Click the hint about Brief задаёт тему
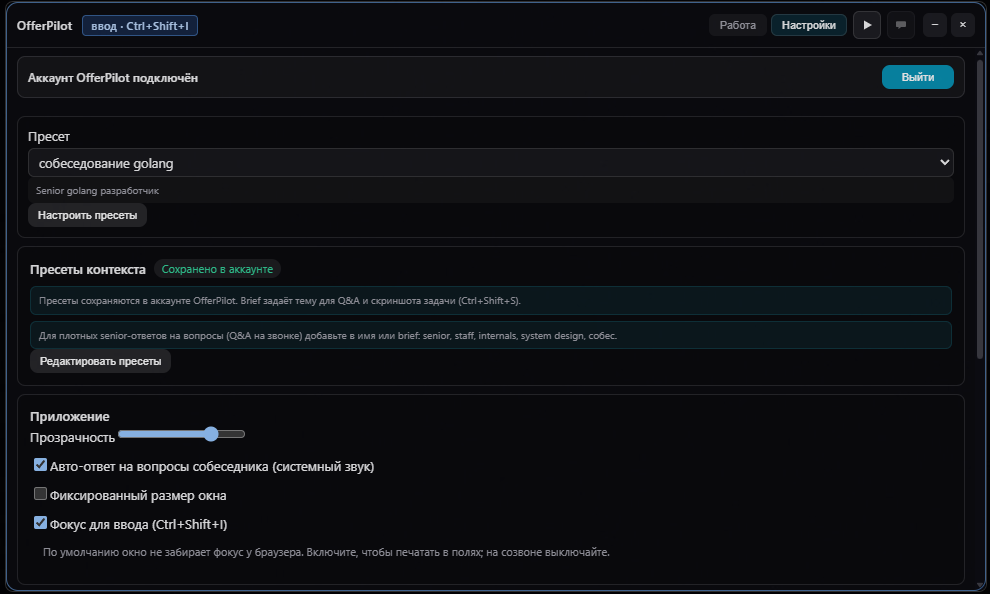Screen dimensions: 990x594 tap(491, 300)
